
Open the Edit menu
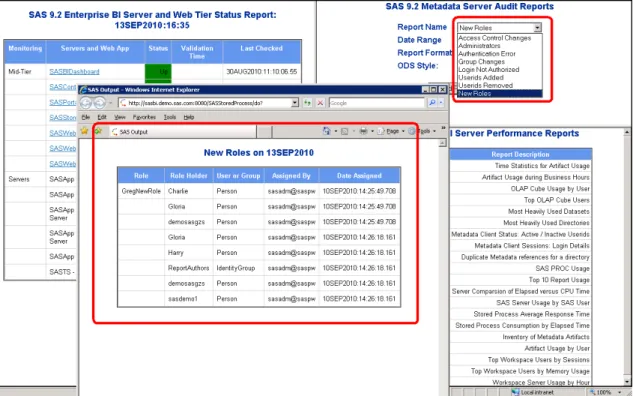102,117
